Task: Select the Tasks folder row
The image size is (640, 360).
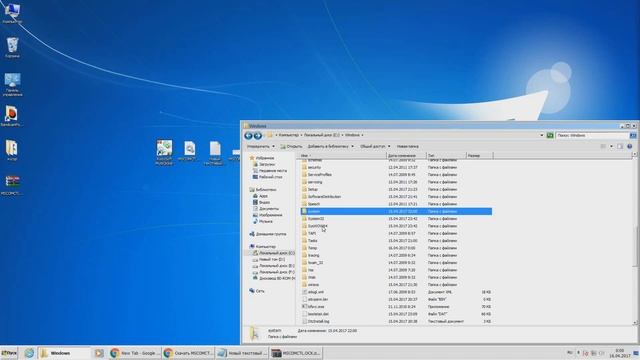Action: (x=396, y=241)
